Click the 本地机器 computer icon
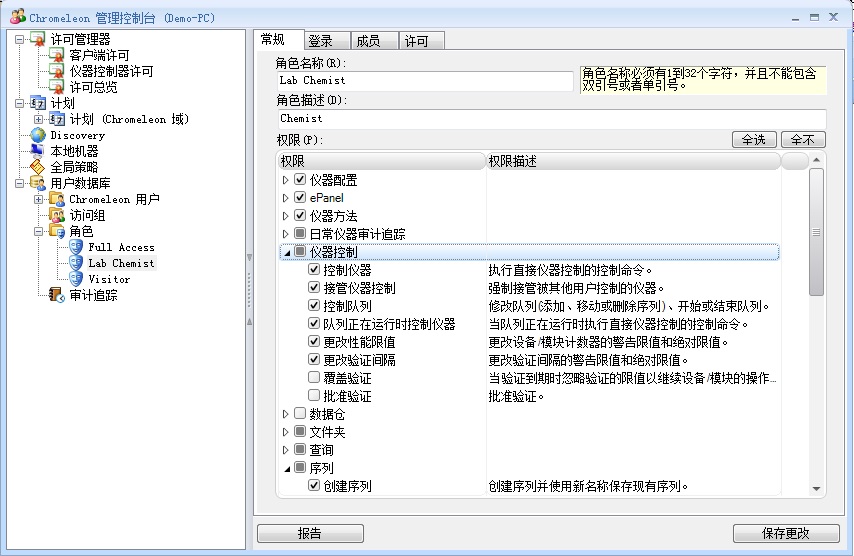The height and width of the screenshot is (556, 854). tap(38, 151)
